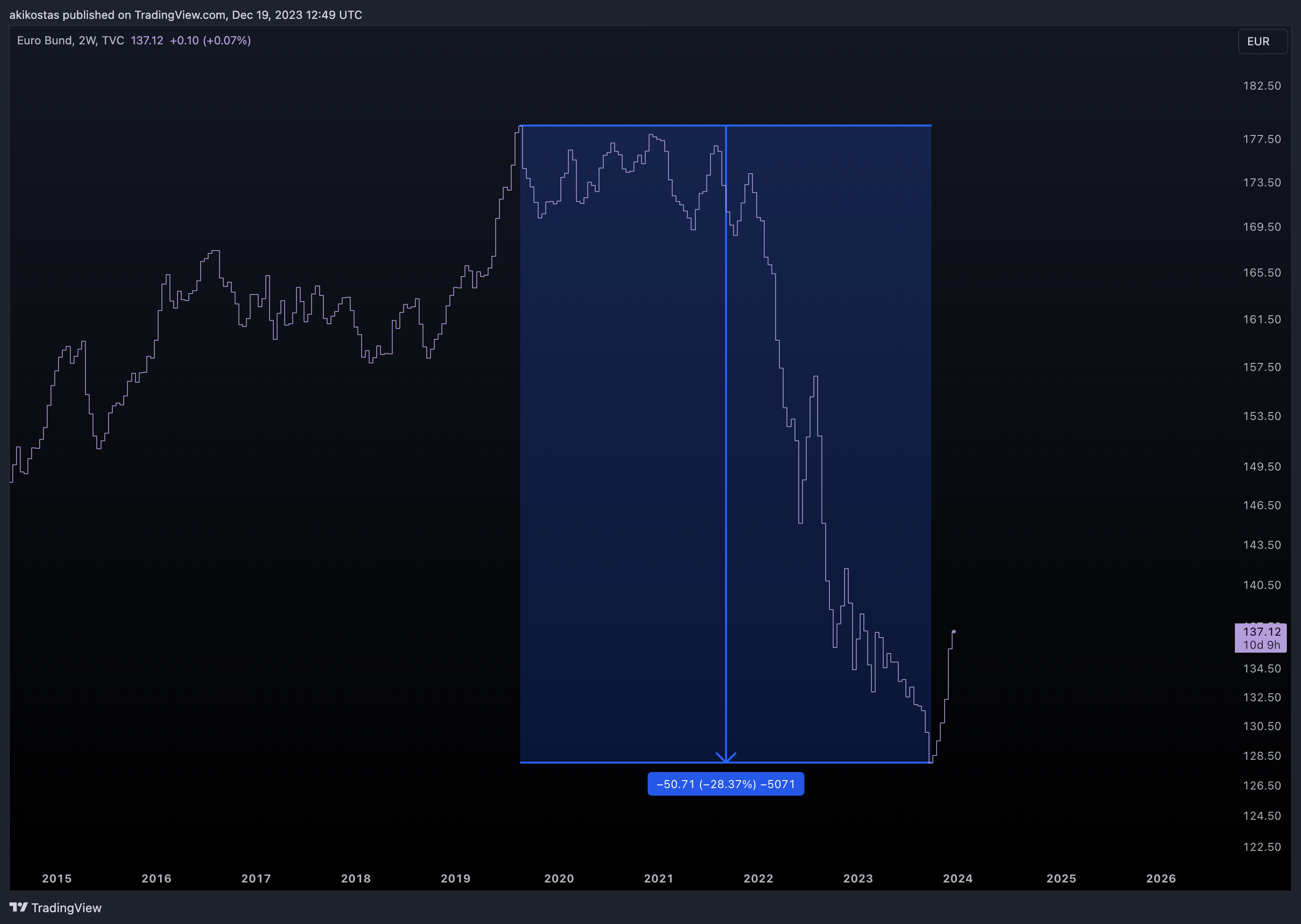This screenshot has height=924, width=1301.
Task: Click the 177.50 price axis label
Action: pos(1262,139)
